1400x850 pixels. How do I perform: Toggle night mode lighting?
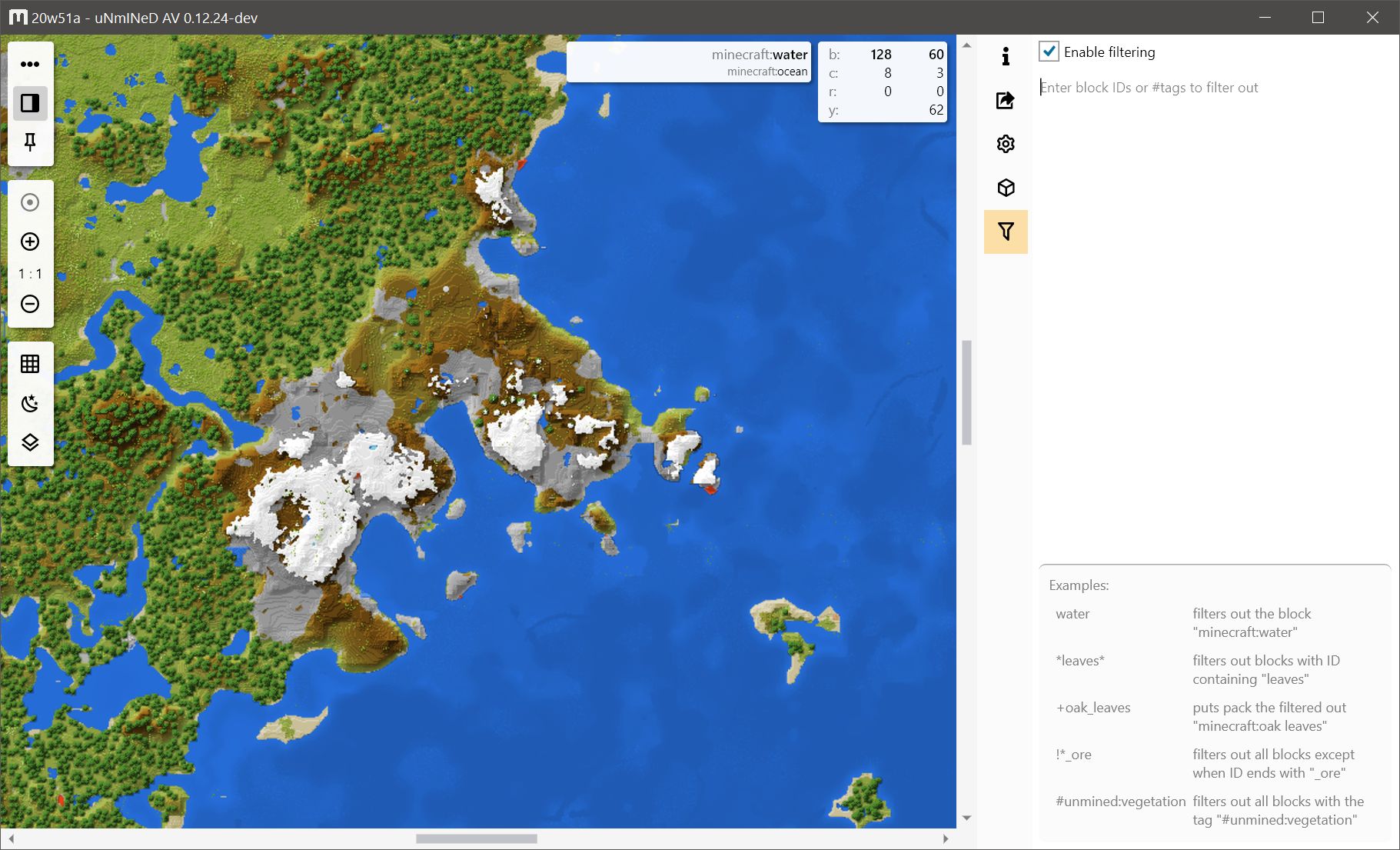(31, 403)
